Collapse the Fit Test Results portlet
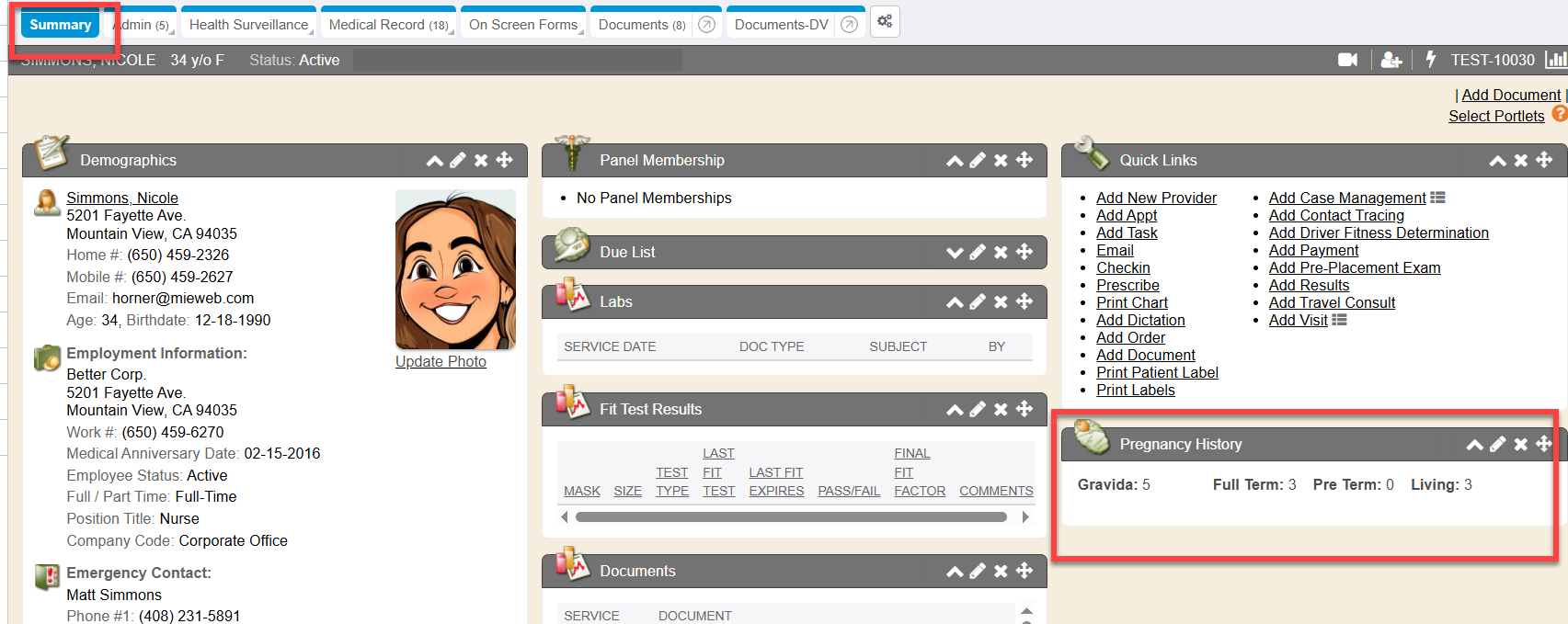The height and width of the screenshot is (624, 1568). coord(955,410)
